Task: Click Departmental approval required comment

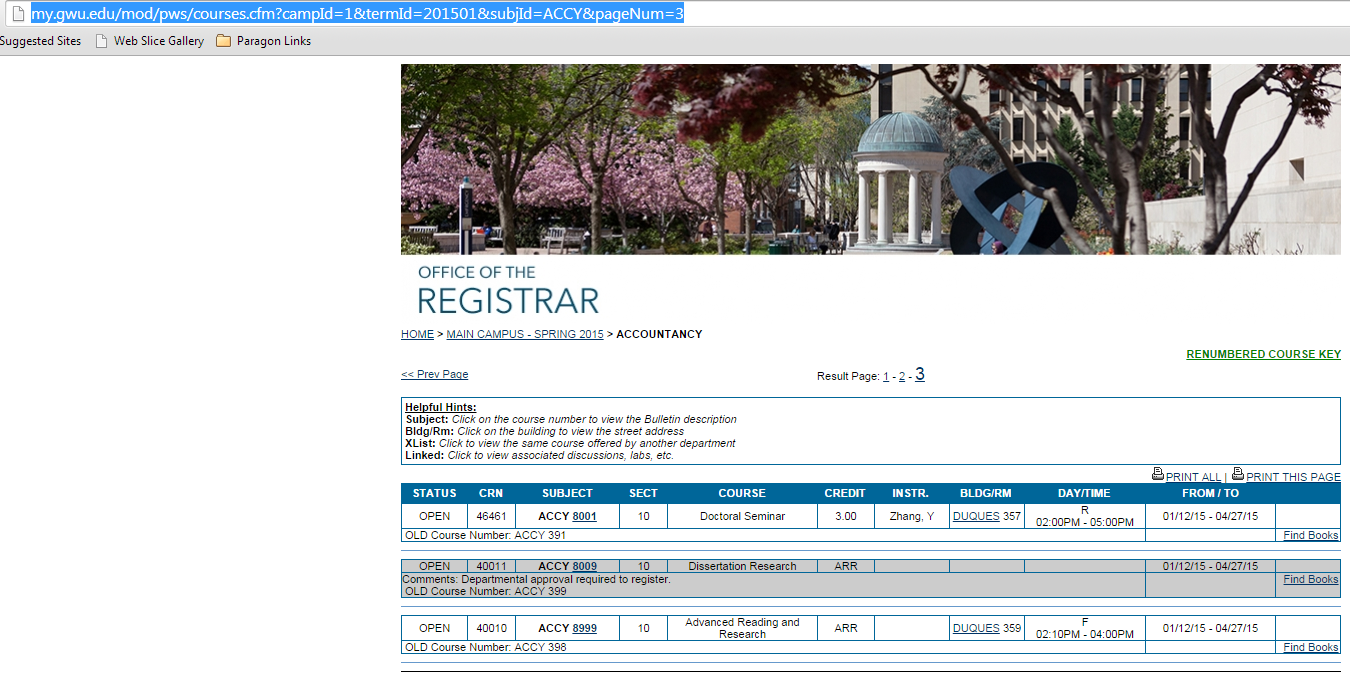Action: point(536,579)
